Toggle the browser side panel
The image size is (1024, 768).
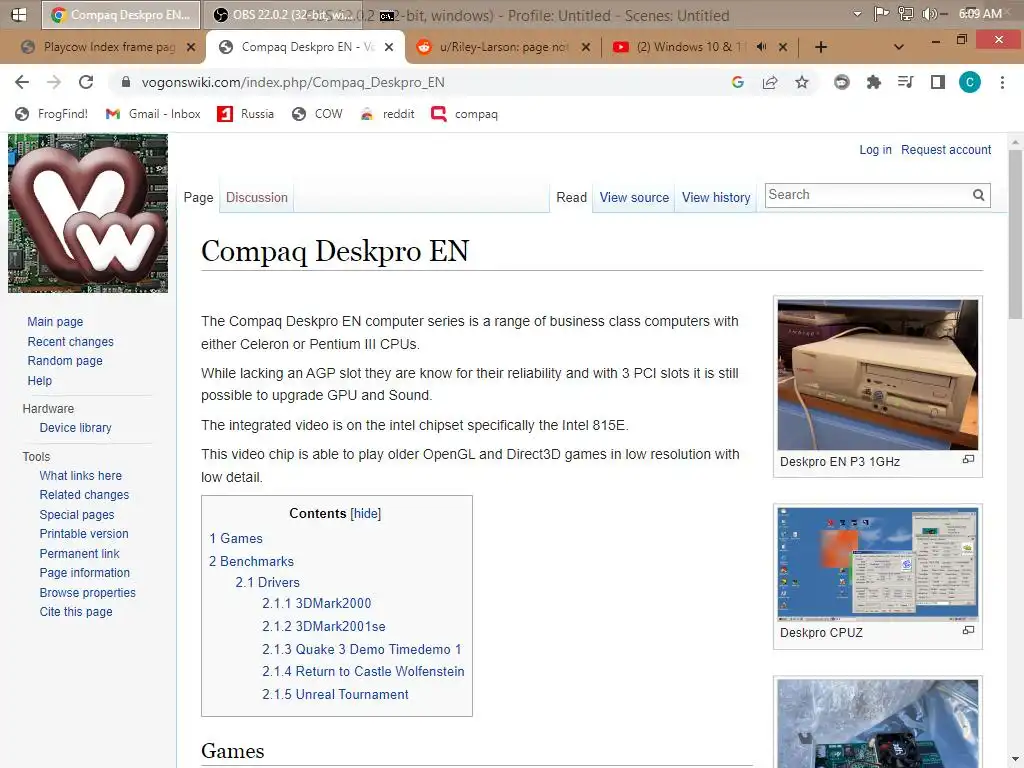coord(938,82)
